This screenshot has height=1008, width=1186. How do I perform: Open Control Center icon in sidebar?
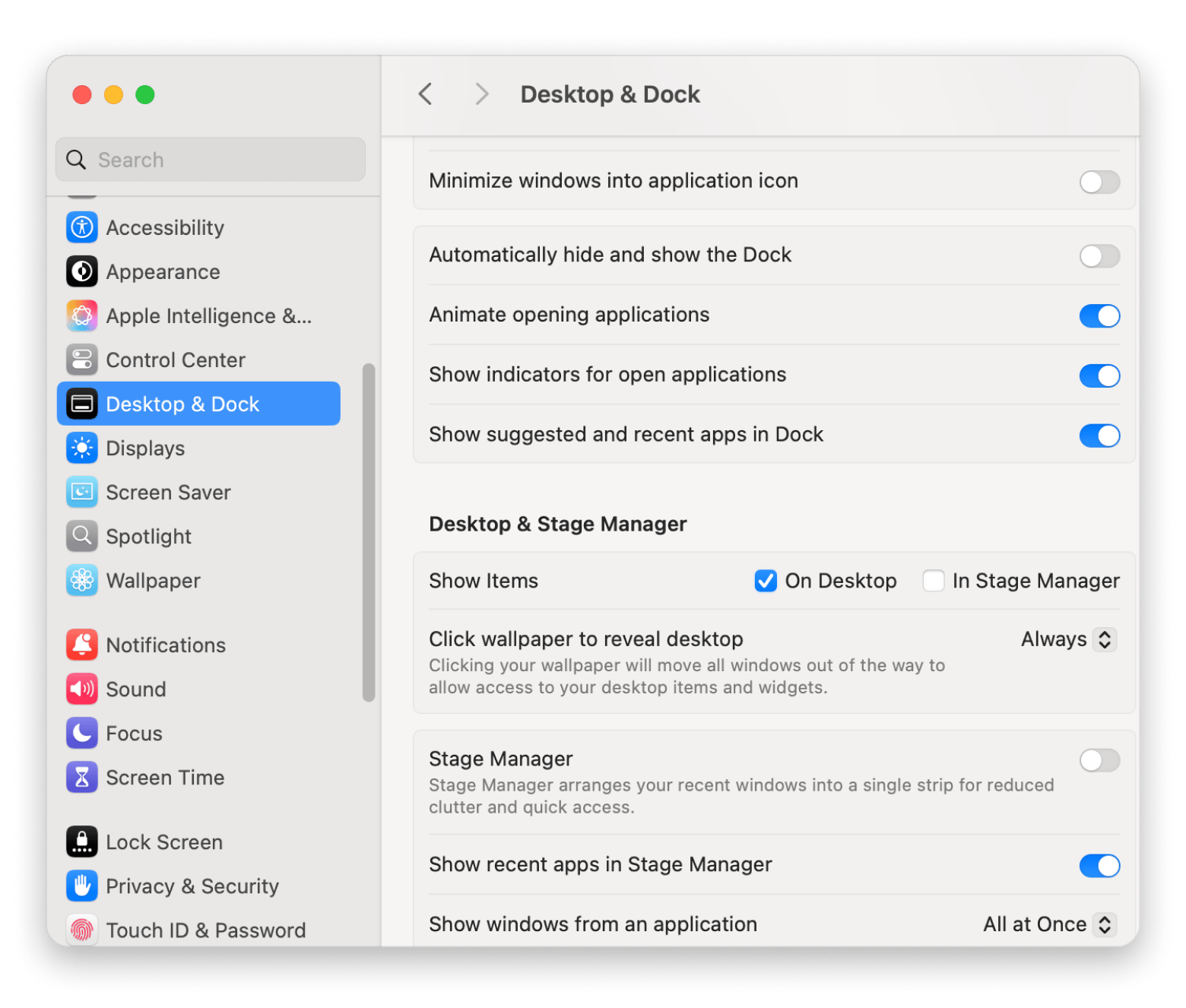point(82,360)
